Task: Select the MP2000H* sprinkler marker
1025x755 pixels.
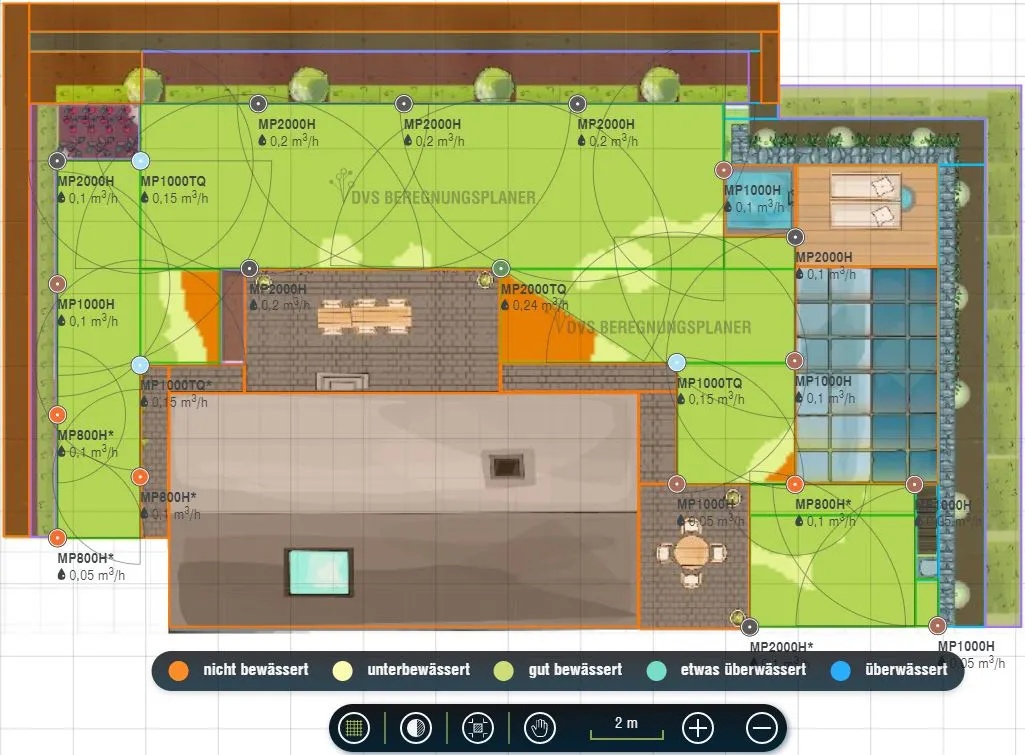Action: 749,627
